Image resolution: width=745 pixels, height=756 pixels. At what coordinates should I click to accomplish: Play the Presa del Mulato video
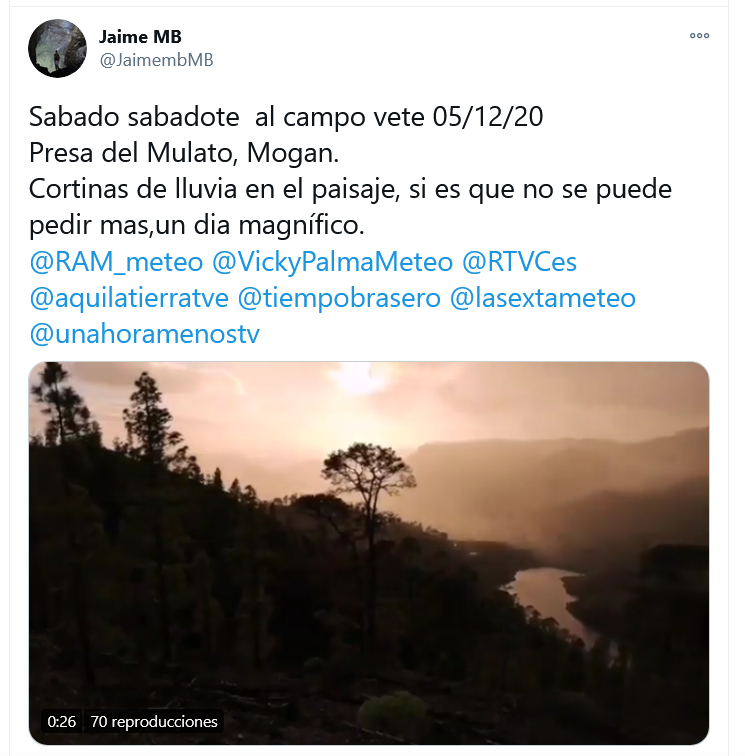pos(369,553)
